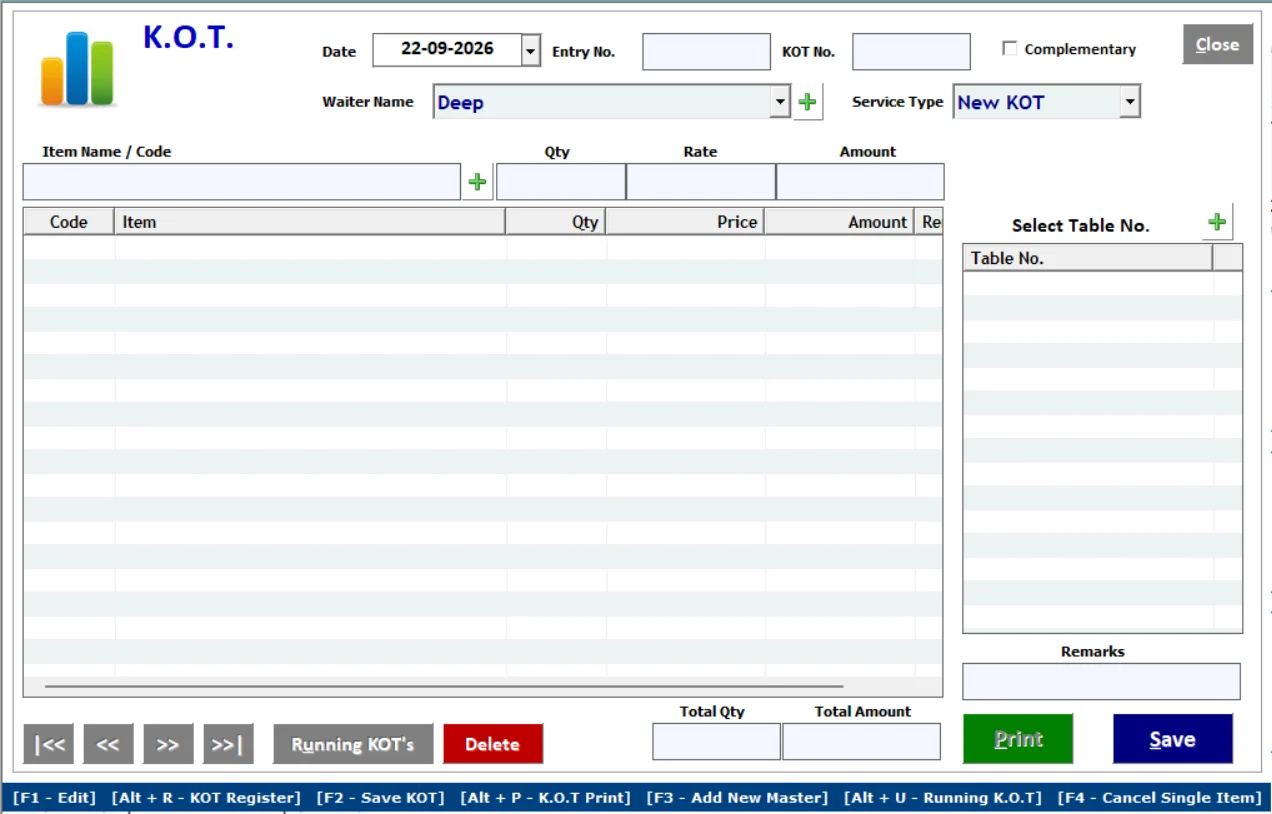Click the items grid horizontal scrollbar
This screenshot has width=1272, height=814.
click(x=444, y=687)
